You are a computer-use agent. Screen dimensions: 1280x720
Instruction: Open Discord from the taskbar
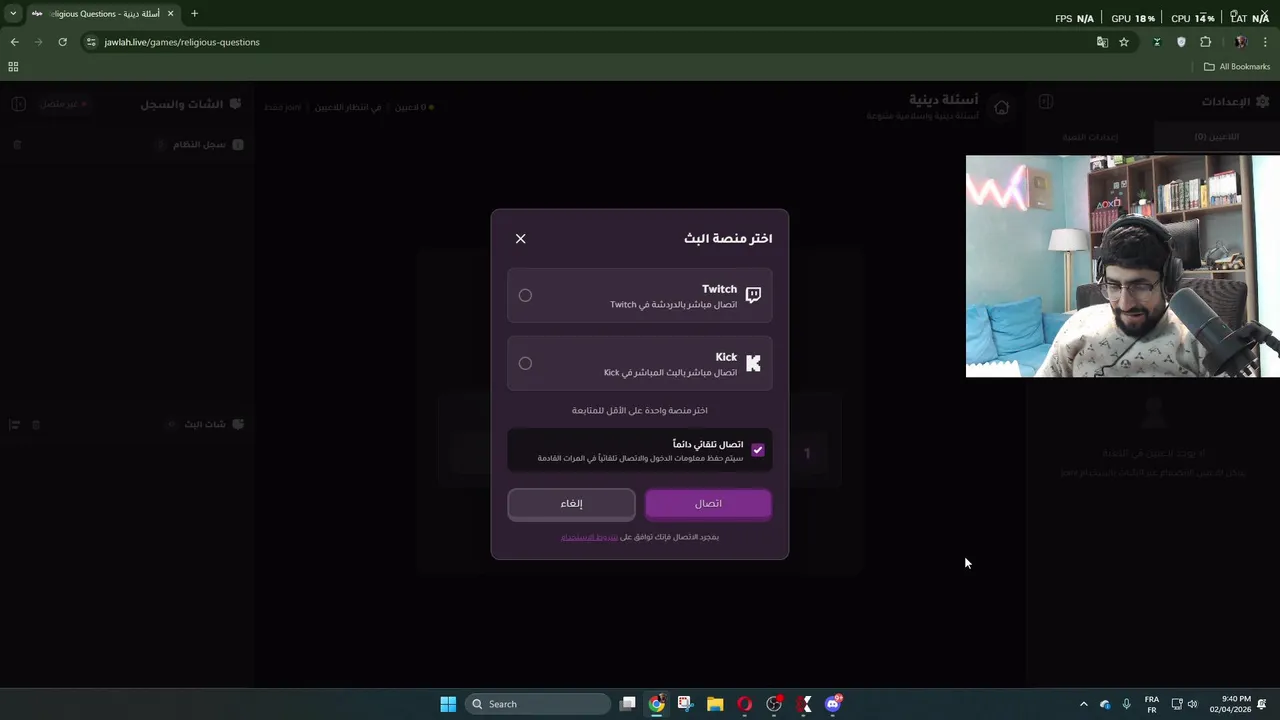point(833,704)
